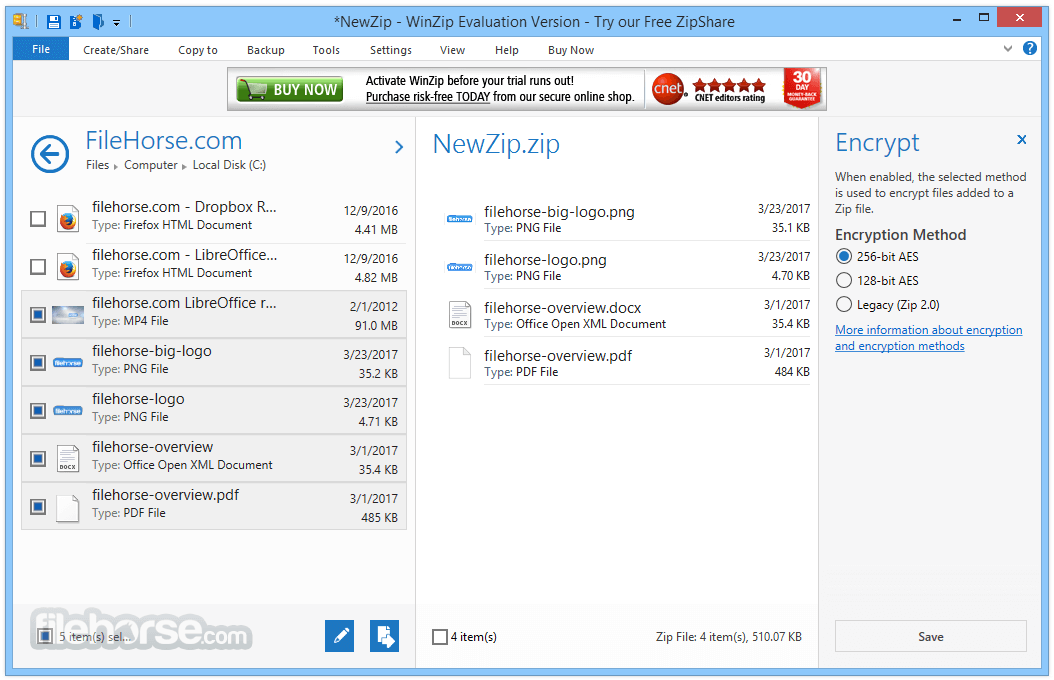The image size is (1054, 680).
Task: Click the add to zip icon button
Action: [x=384, y=636]
